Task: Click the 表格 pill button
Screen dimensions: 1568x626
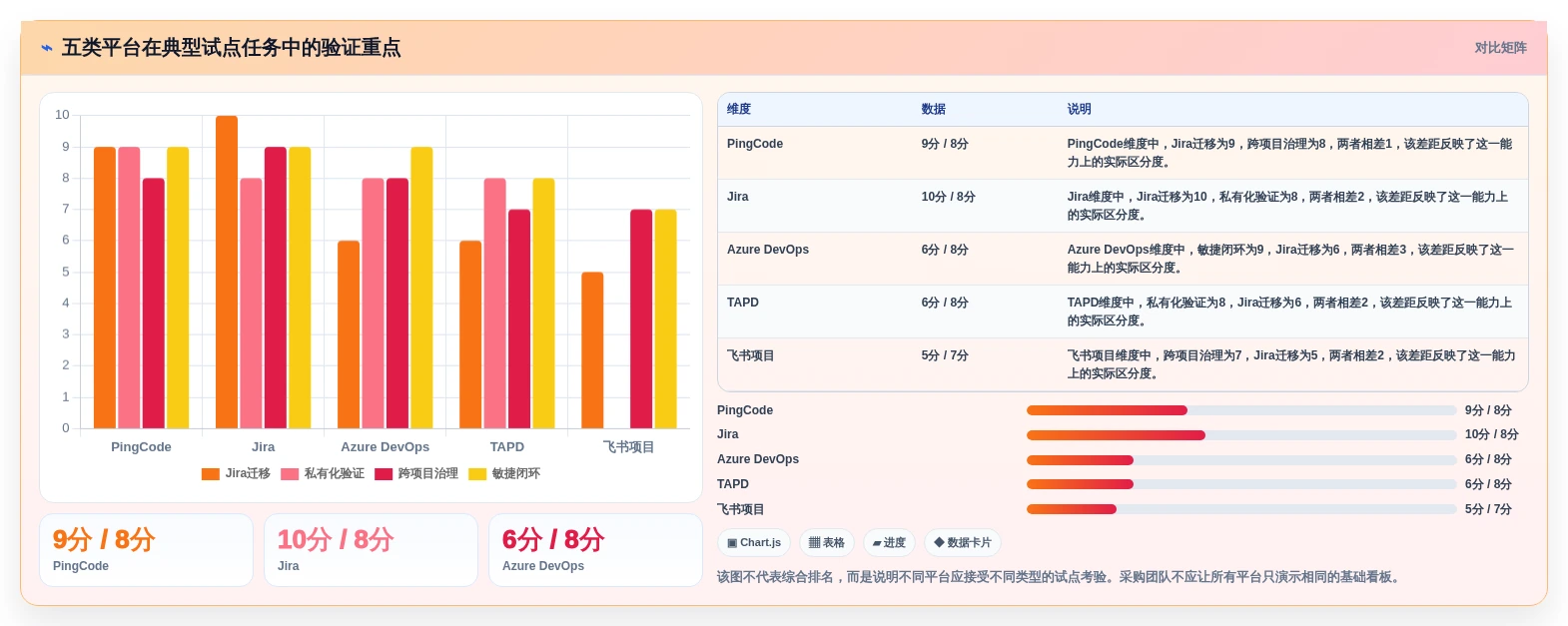Action: point(827,543)
